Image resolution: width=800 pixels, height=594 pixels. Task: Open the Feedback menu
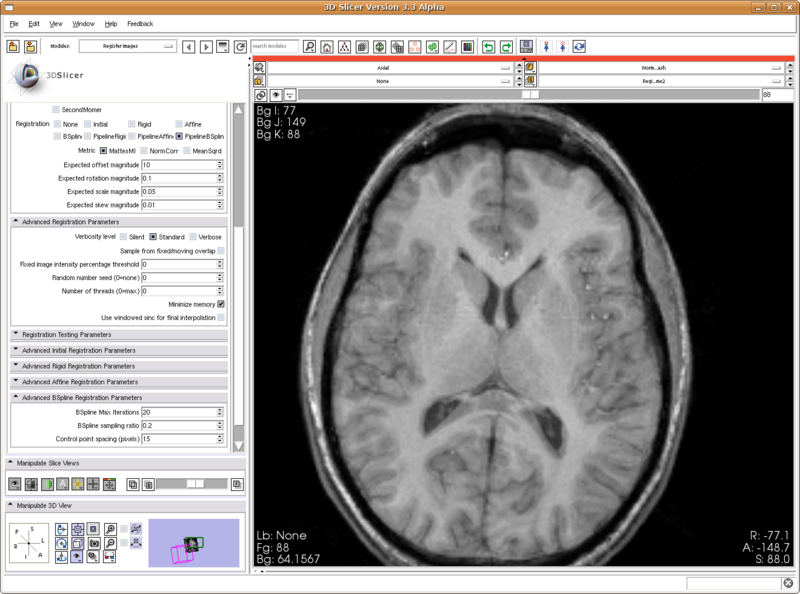pyautogui.click(x=140, y=22)
